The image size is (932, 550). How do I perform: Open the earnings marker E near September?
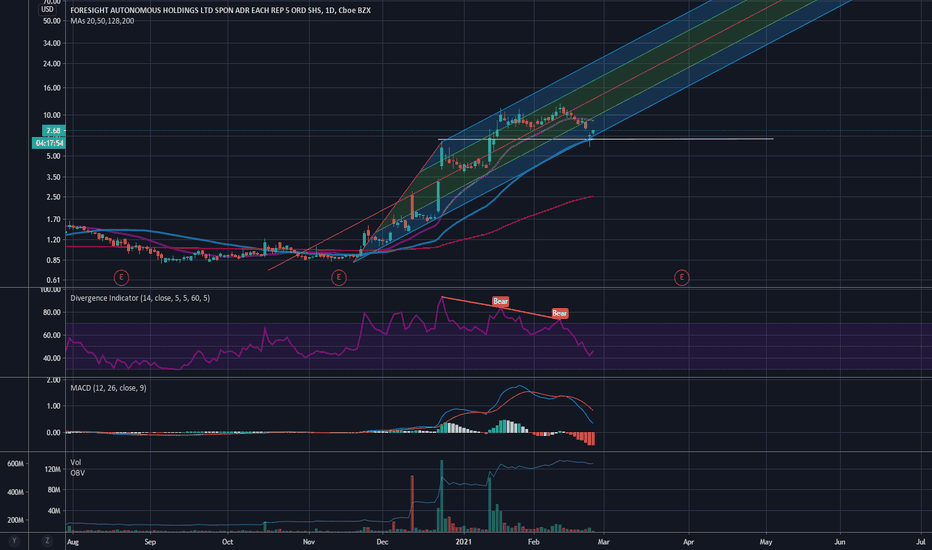[x=121, y=277]
